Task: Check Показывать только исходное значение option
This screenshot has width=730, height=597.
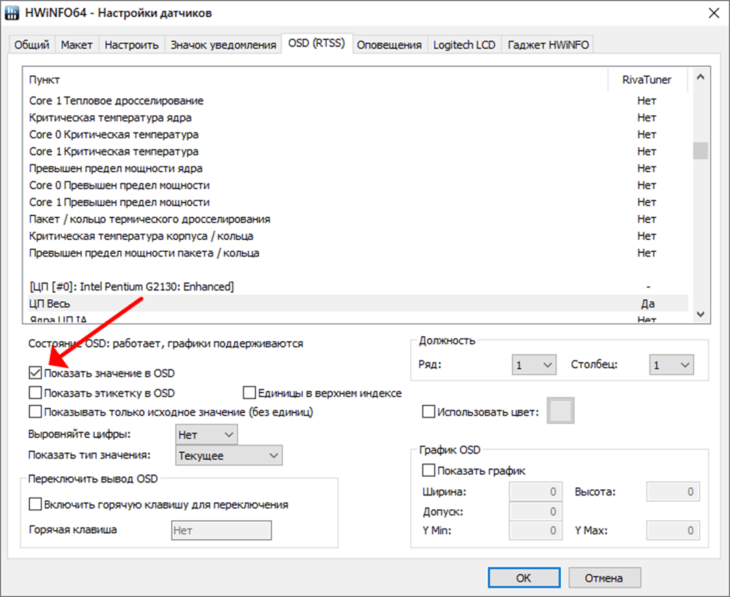Action: pos(35,412)
